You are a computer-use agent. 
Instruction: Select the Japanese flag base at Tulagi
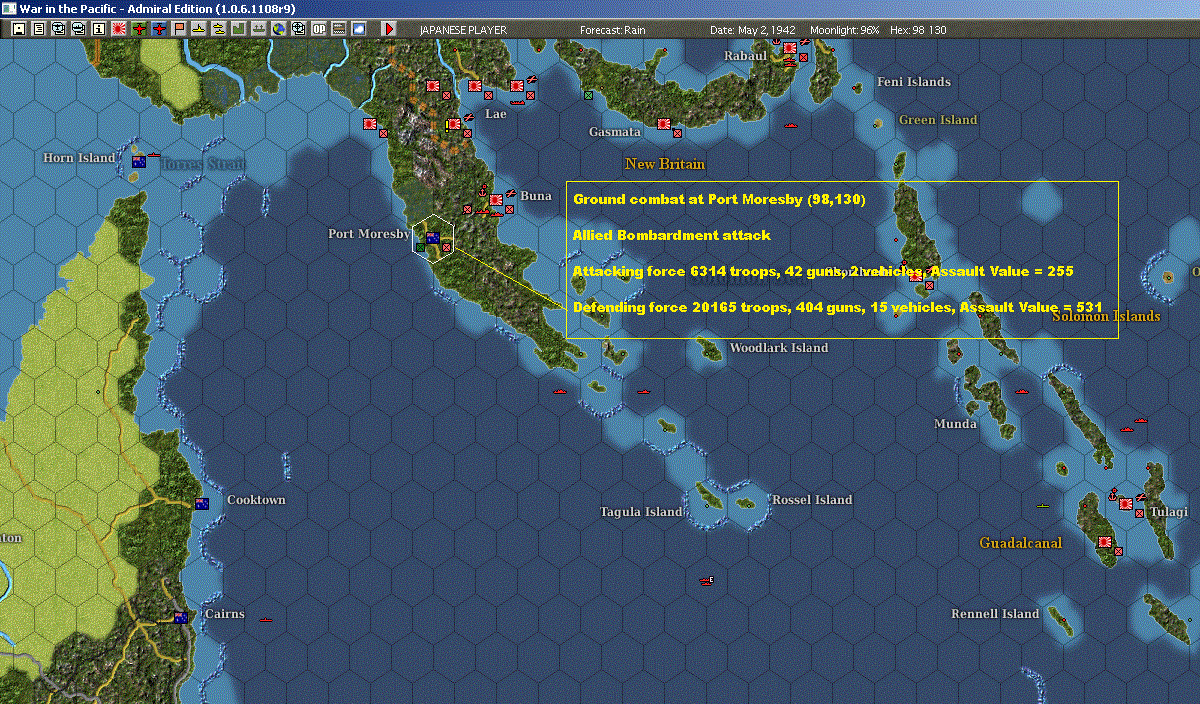(1126, 503)
